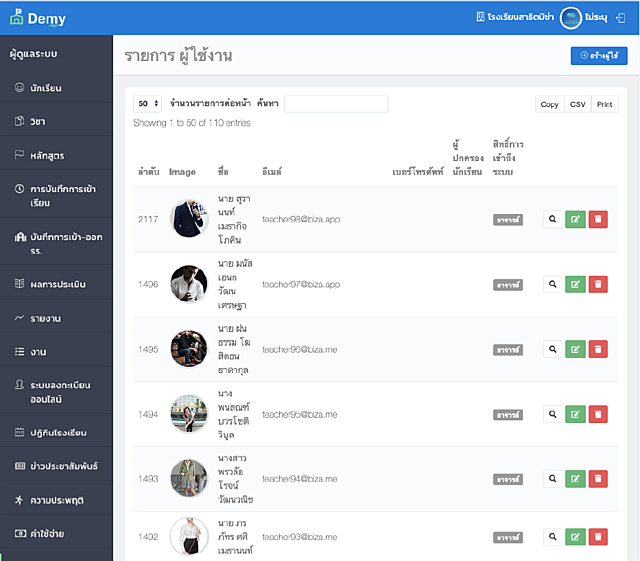Screen dimensions: 640x561
Task: Open นักเรียน in the sidebar
Action: [46, 88]
